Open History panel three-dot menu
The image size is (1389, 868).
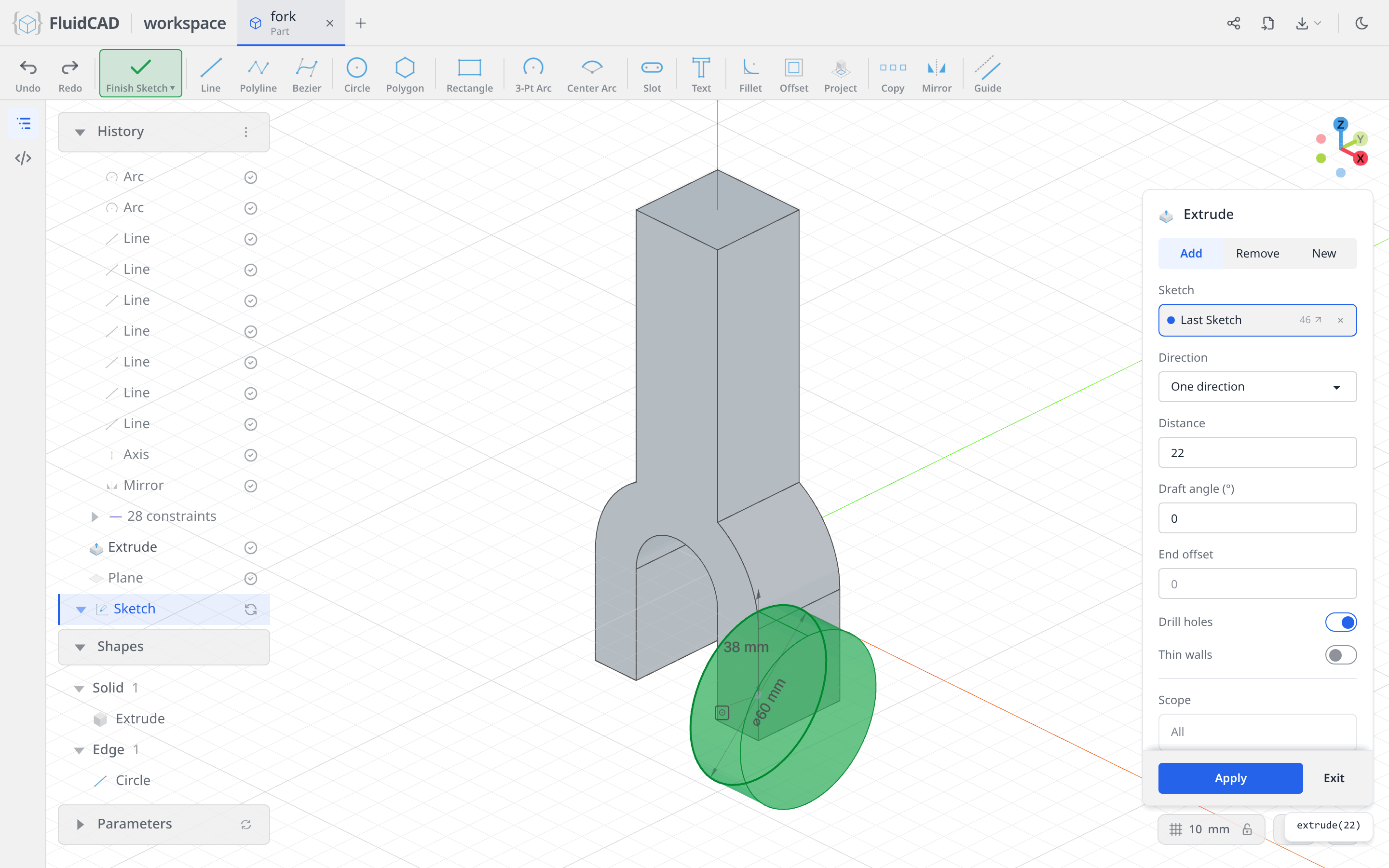coord(245,132)
